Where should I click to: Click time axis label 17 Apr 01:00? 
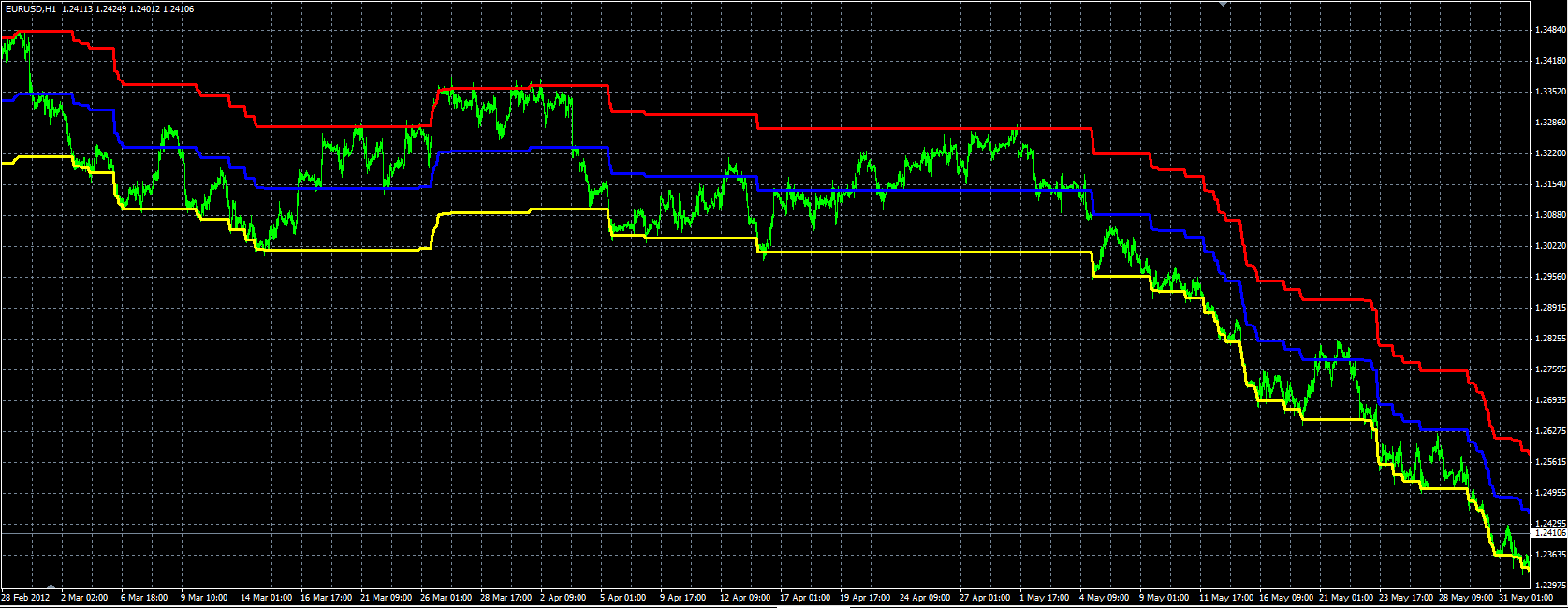coord(805,598)
